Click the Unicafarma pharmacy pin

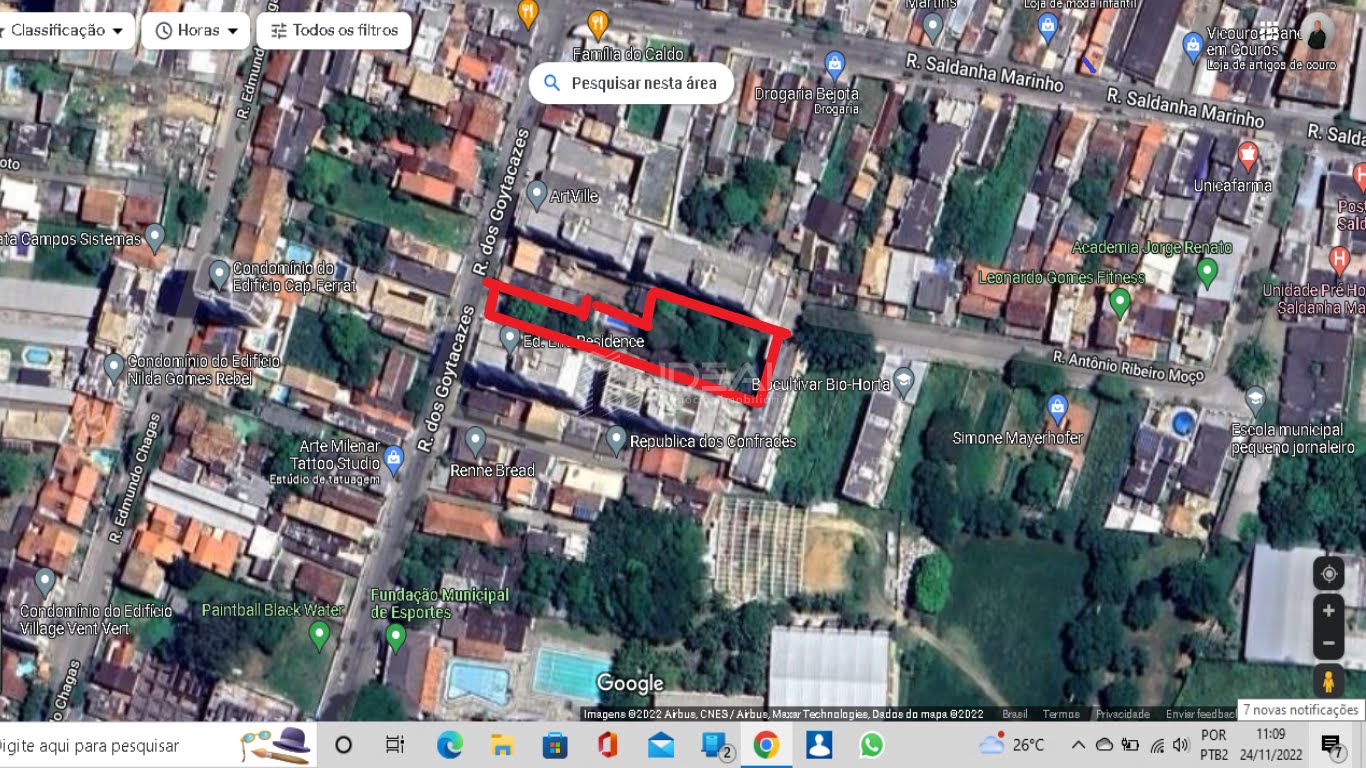tap(1247, 154)
